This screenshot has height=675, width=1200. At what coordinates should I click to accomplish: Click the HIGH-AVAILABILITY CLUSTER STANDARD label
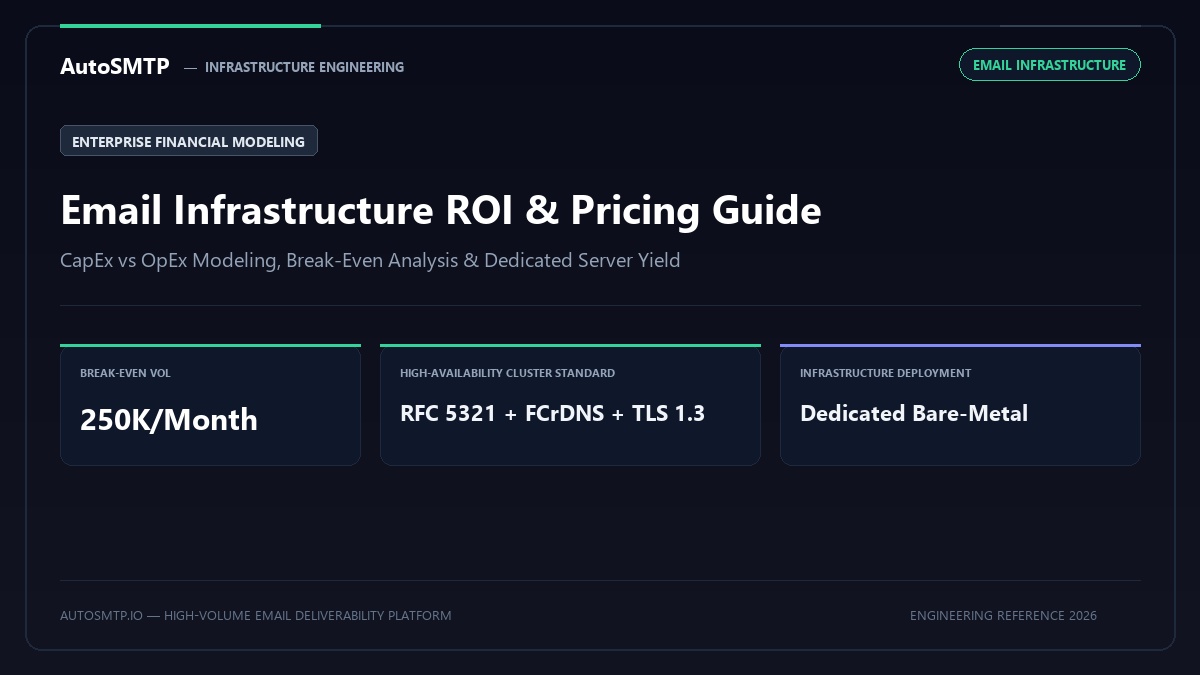[x=507, y=373]
